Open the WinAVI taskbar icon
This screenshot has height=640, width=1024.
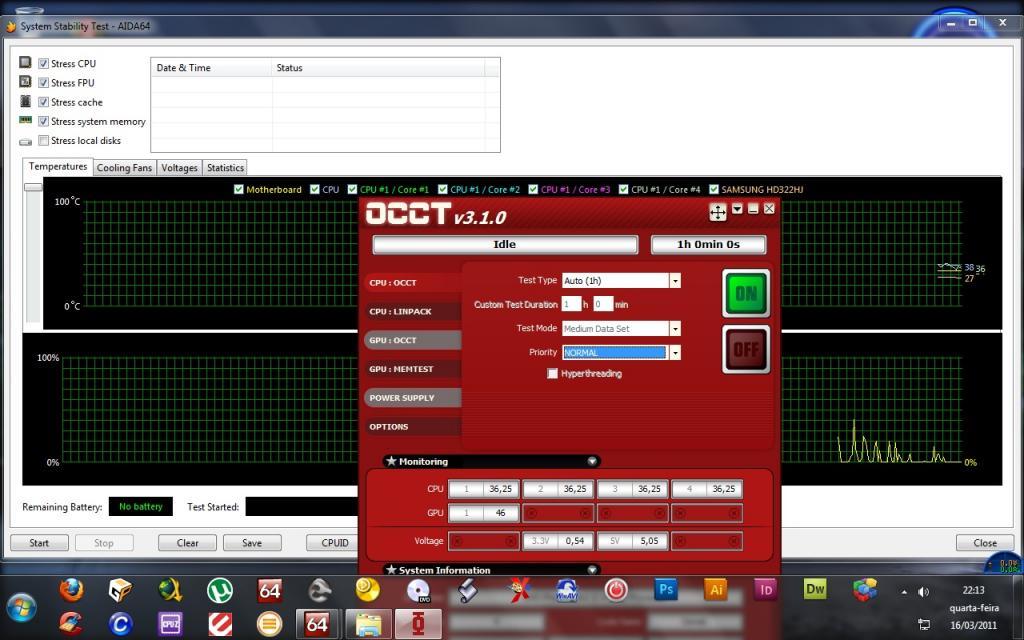[x=566, y=590]
